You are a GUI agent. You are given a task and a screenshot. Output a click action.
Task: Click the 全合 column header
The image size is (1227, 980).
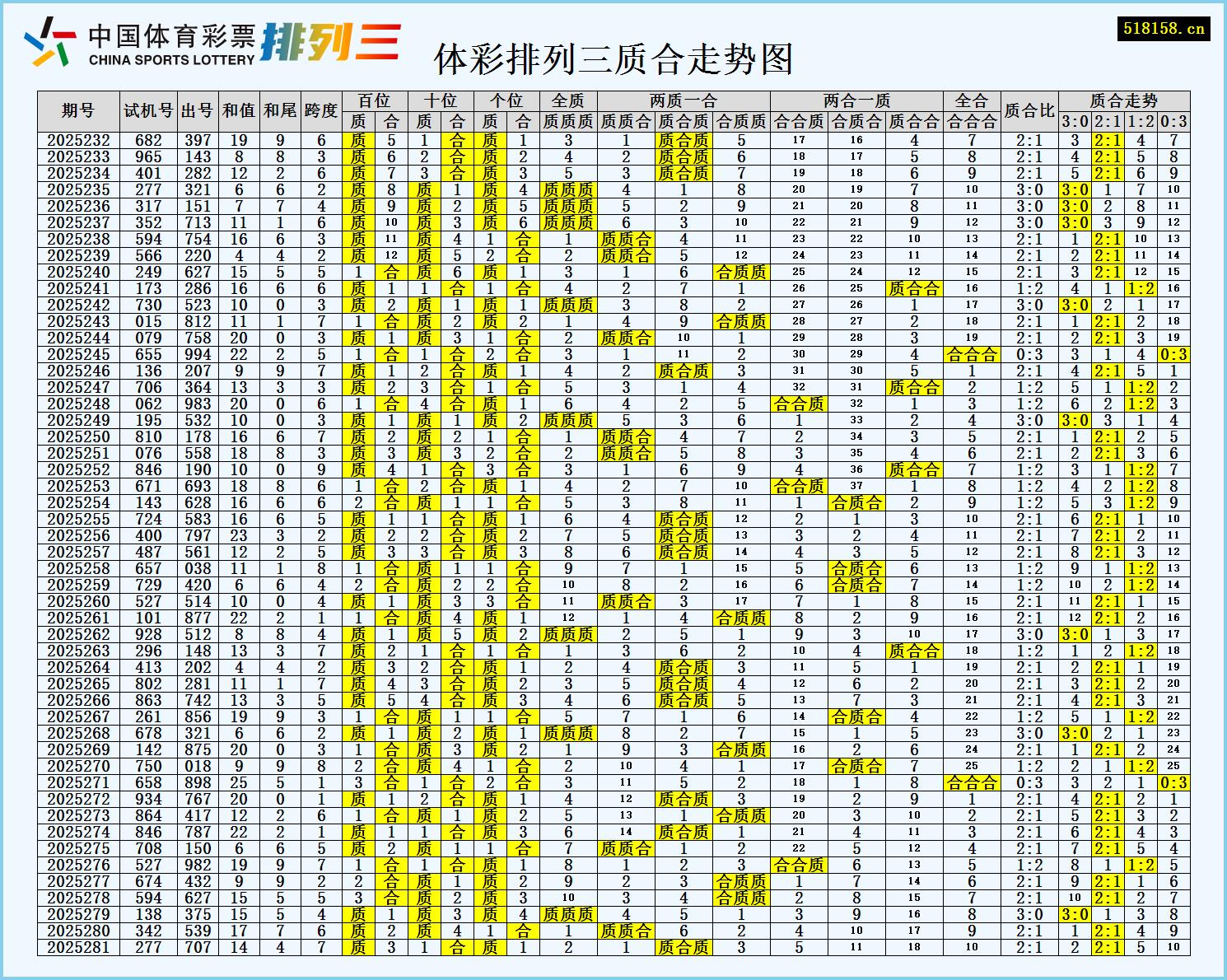pyautogui.click(x=973, y=100)
